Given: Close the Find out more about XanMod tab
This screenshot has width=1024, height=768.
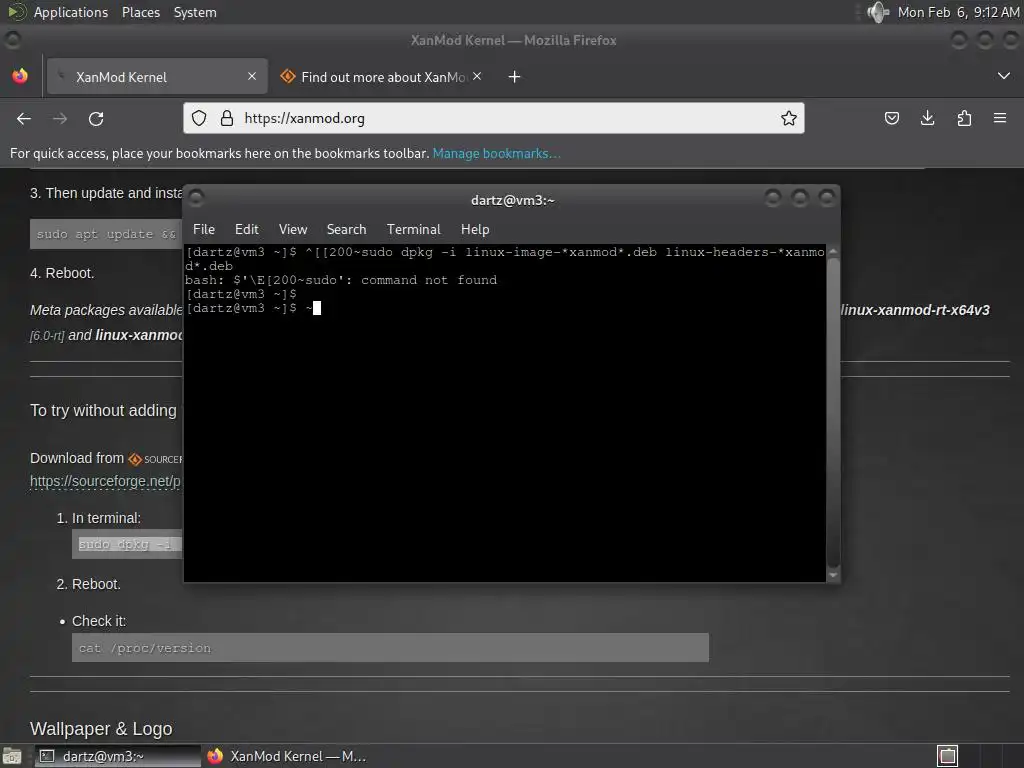Looking at the screenshot, I should (x=477, y=76).
